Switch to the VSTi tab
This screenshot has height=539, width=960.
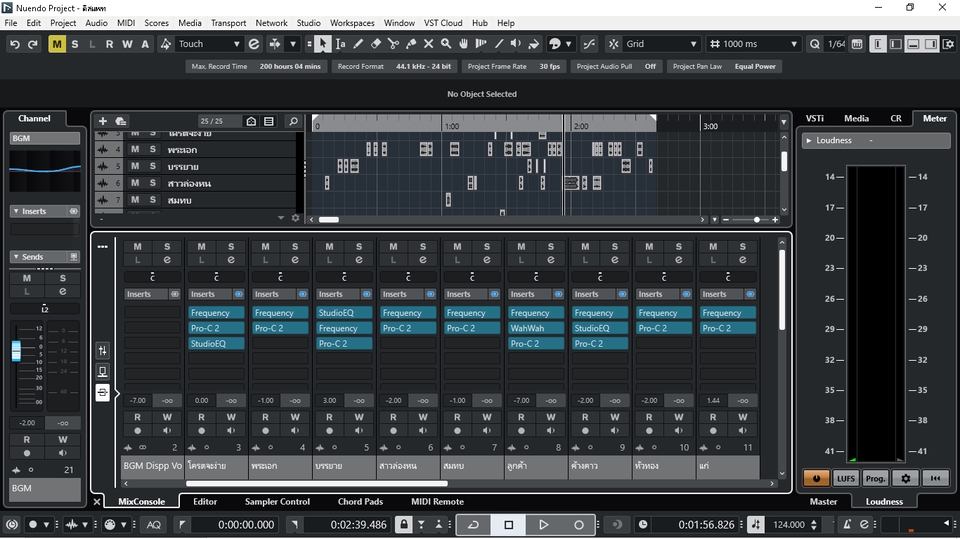click(x=814, y=118)
